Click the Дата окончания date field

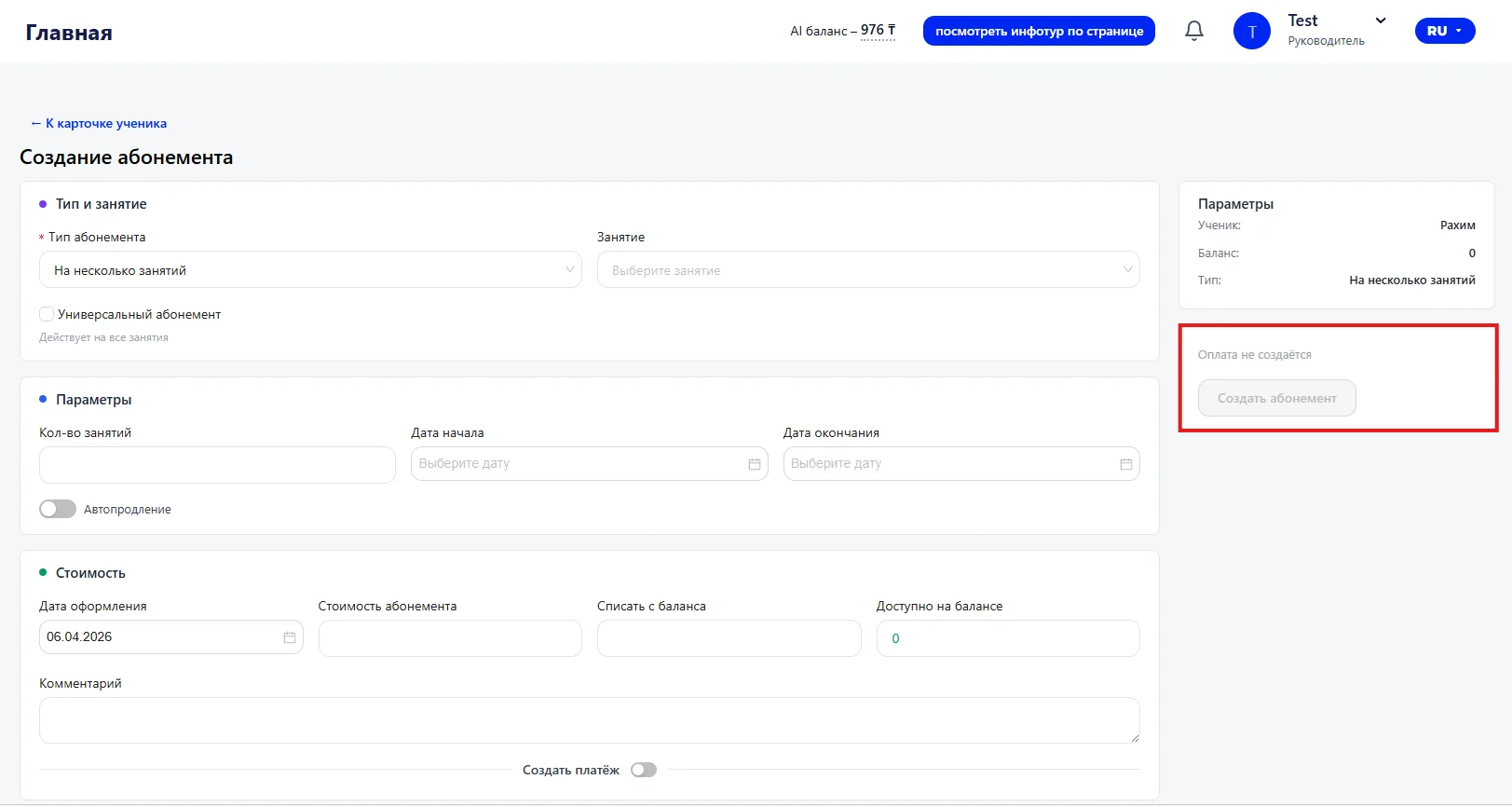961,464
